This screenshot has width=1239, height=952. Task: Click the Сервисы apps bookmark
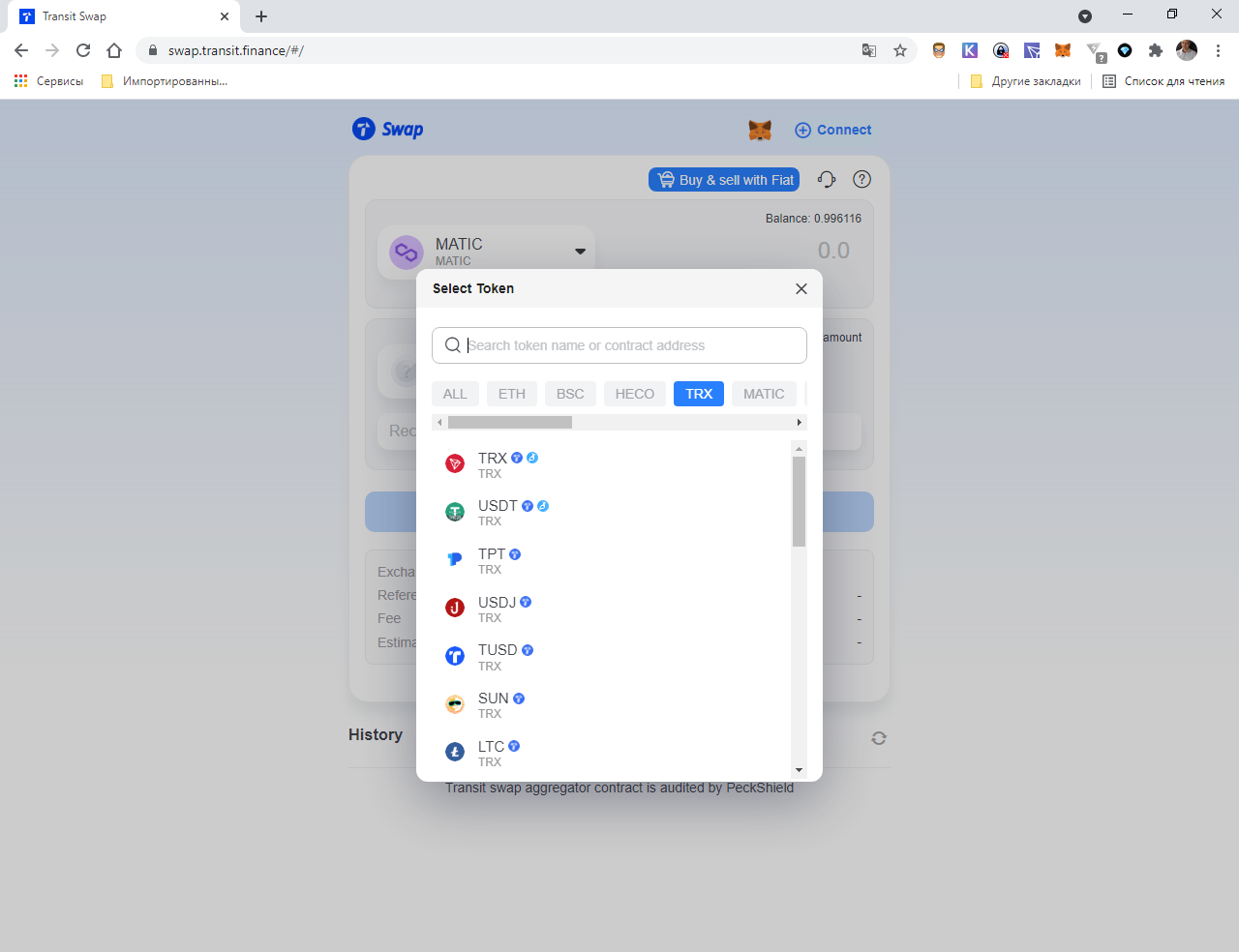pyautogui.click(x=48, y=81)
